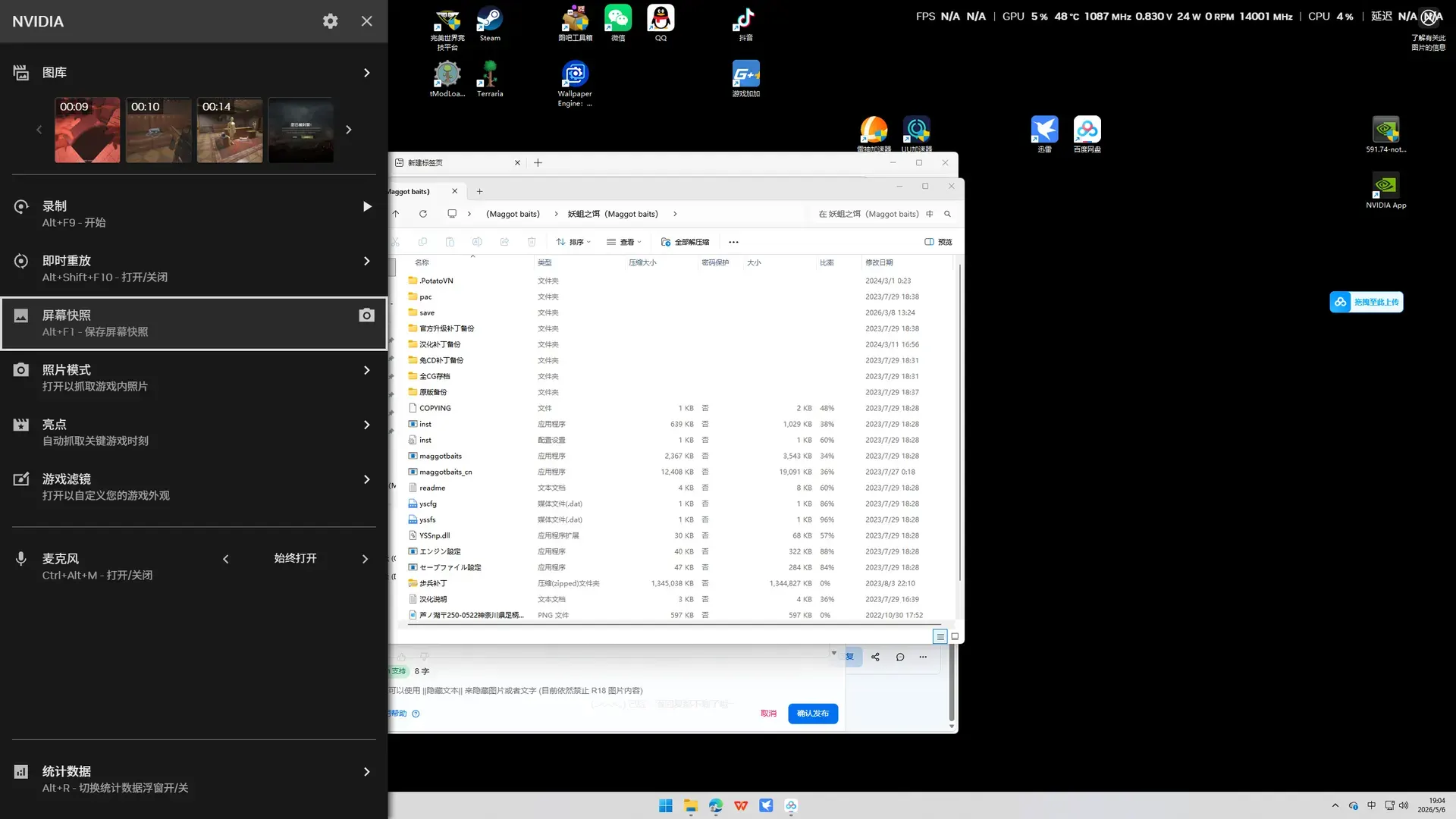The height and width of the screenshot is (819, 1456).
Task: Open Windows Start menu
Action: pyautogui.click(x=666, y=806)
